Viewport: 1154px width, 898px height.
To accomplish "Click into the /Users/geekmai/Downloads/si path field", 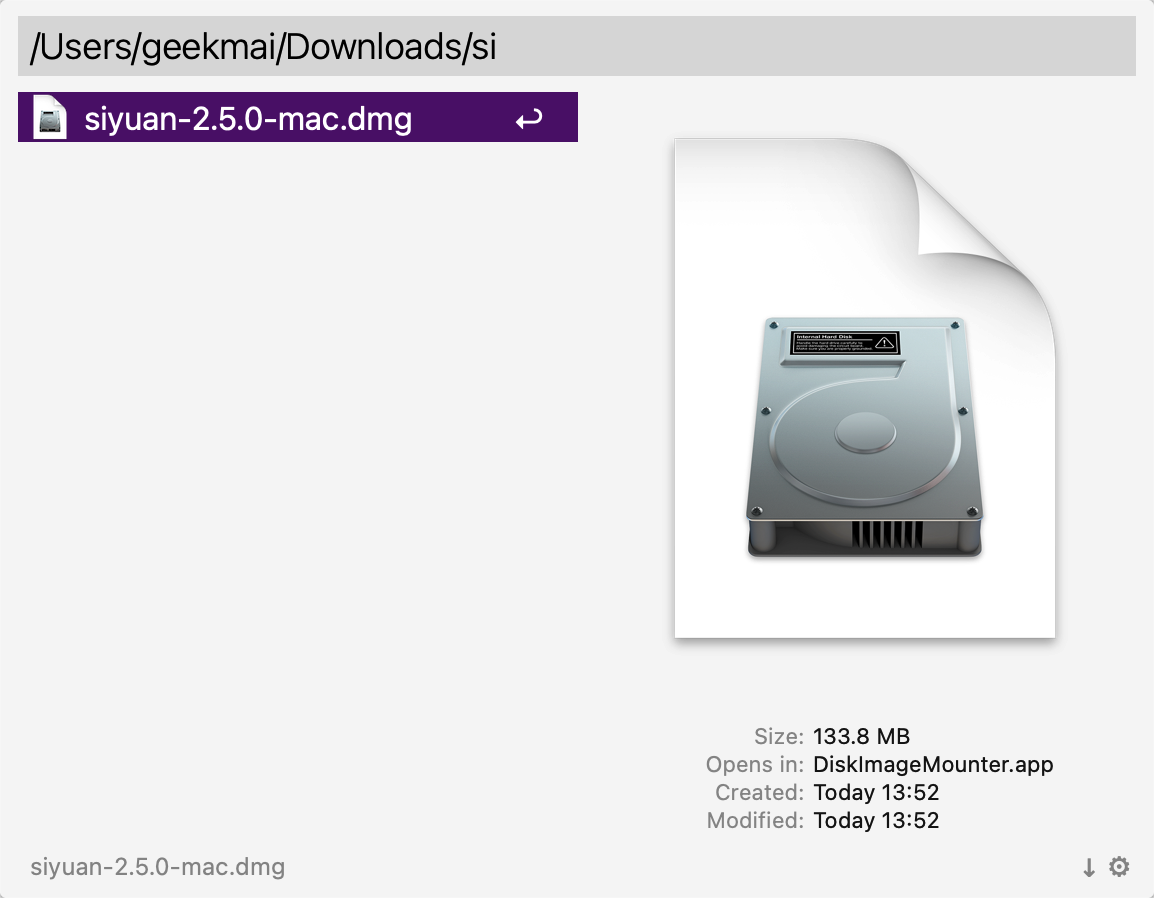I will (576, 46).
